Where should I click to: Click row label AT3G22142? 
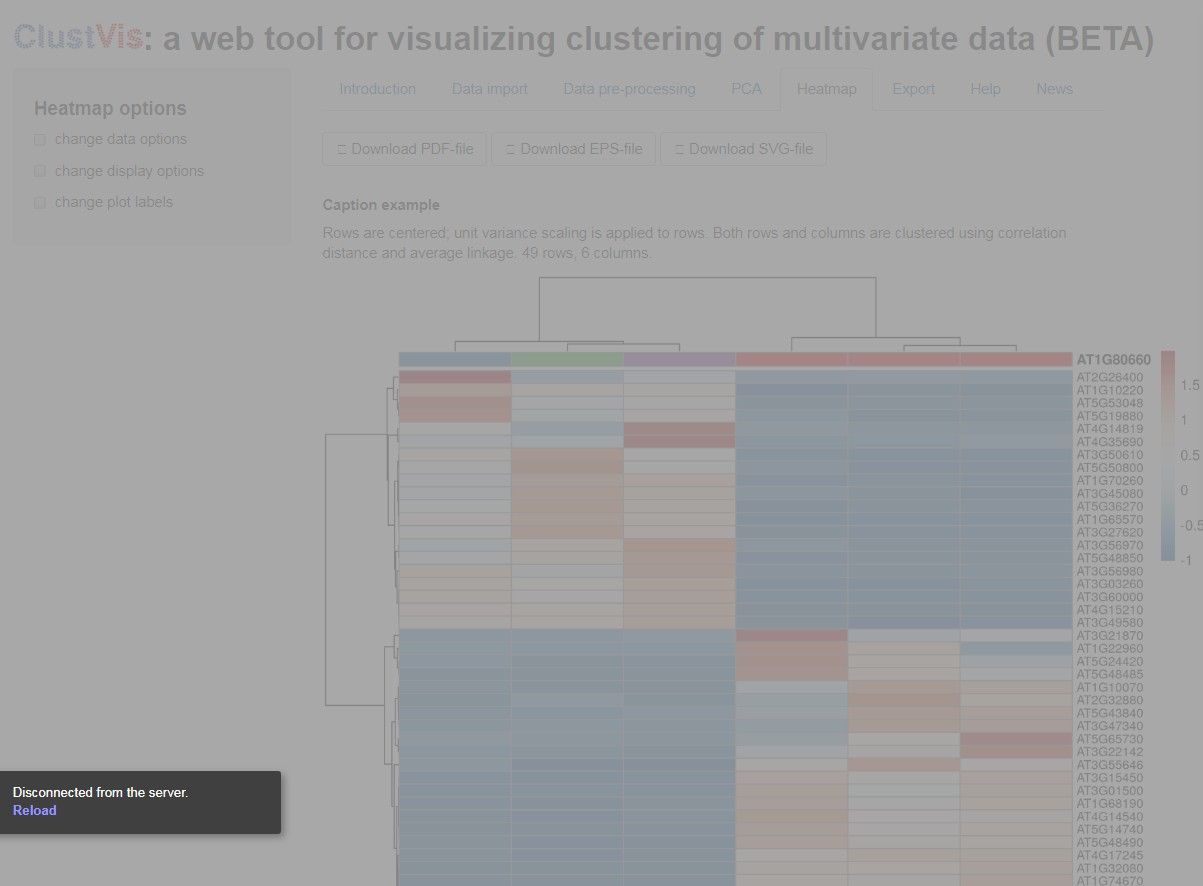click(x=1109, y=752)
